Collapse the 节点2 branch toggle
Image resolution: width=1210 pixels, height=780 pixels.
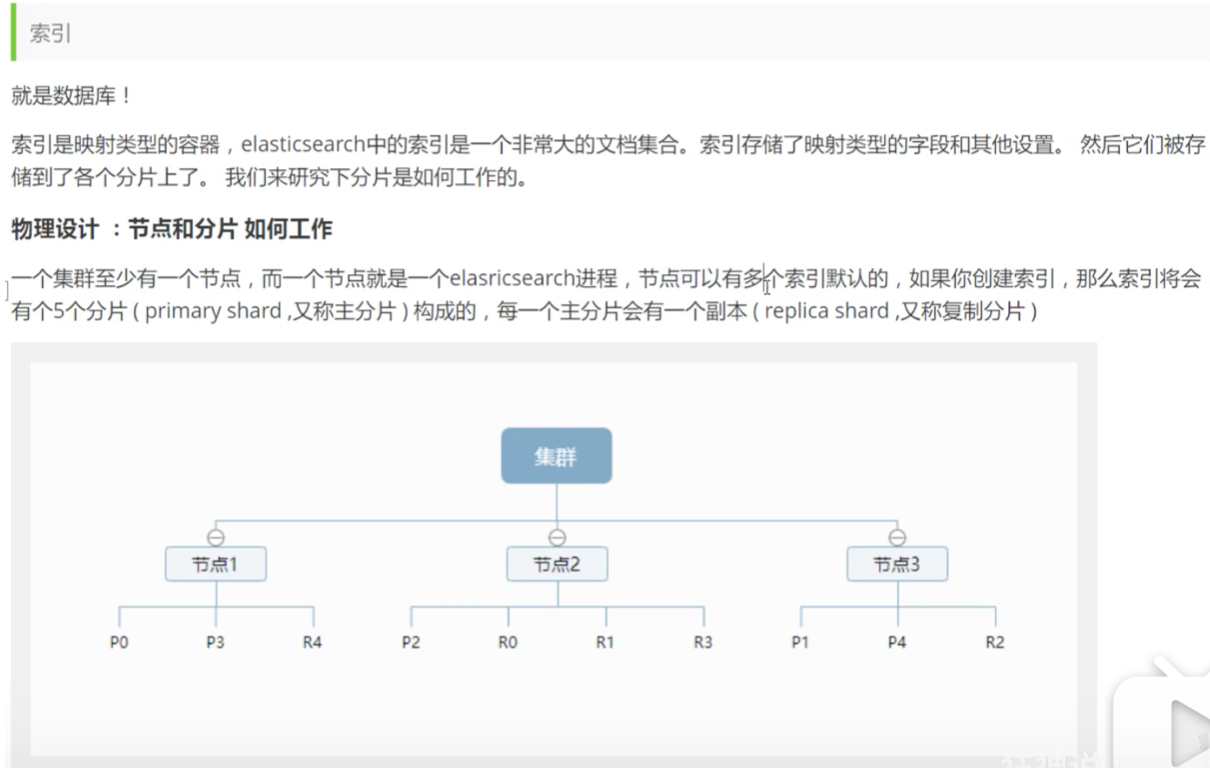coord(557,537)
